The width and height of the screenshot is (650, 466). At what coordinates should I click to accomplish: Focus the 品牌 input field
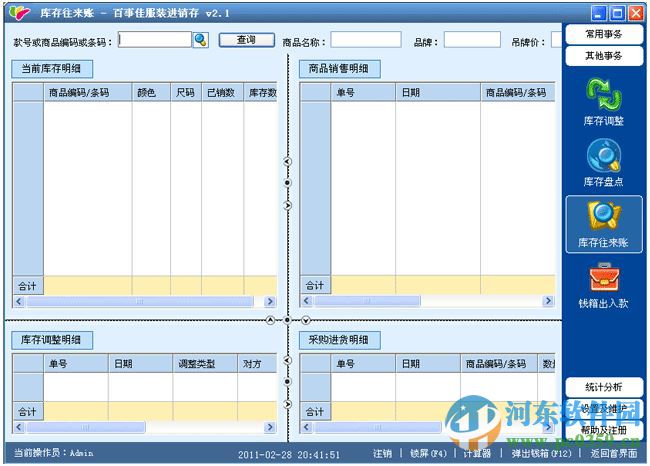click(x=472, y=40)
